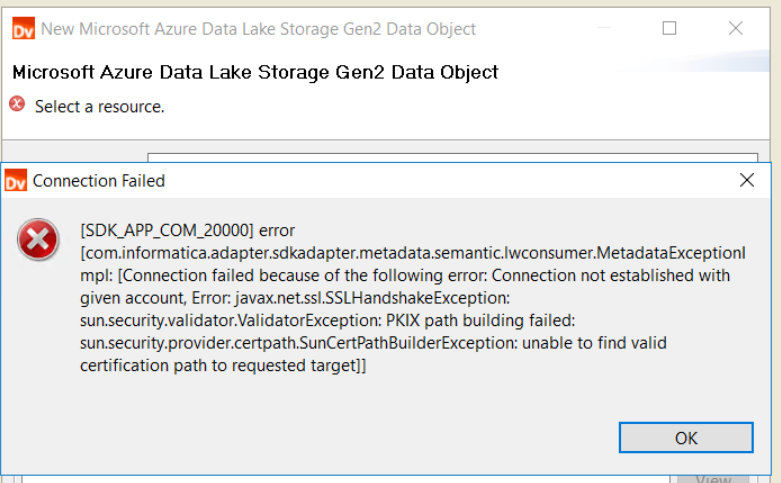Click the large red error icon in dialog
The image size is (781, 483).
click(x=38, y=240)
